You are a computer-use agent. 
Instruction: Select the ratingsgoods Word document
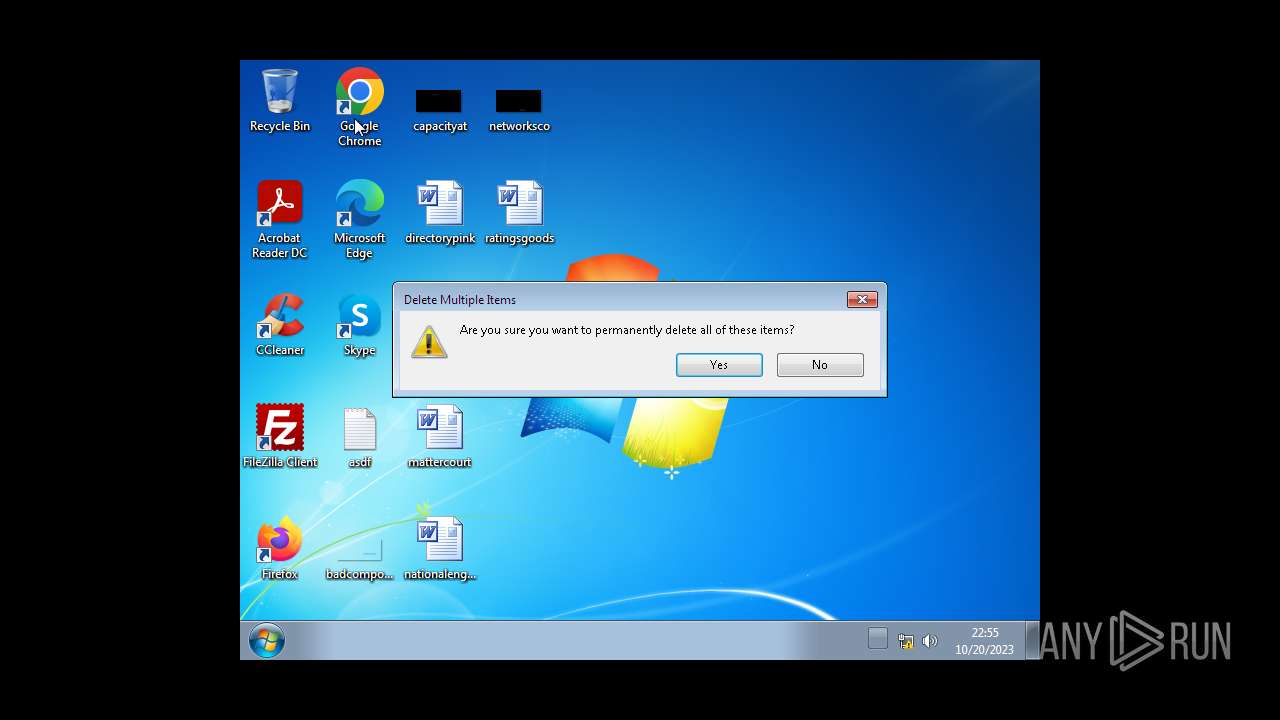tap(519, 212)
